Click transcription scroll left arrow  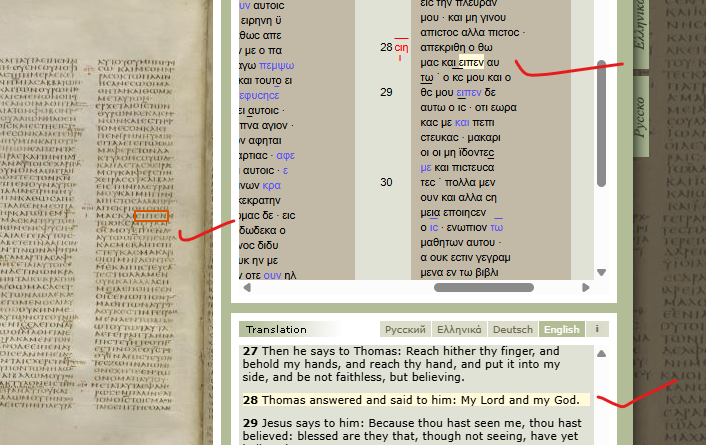247,287
